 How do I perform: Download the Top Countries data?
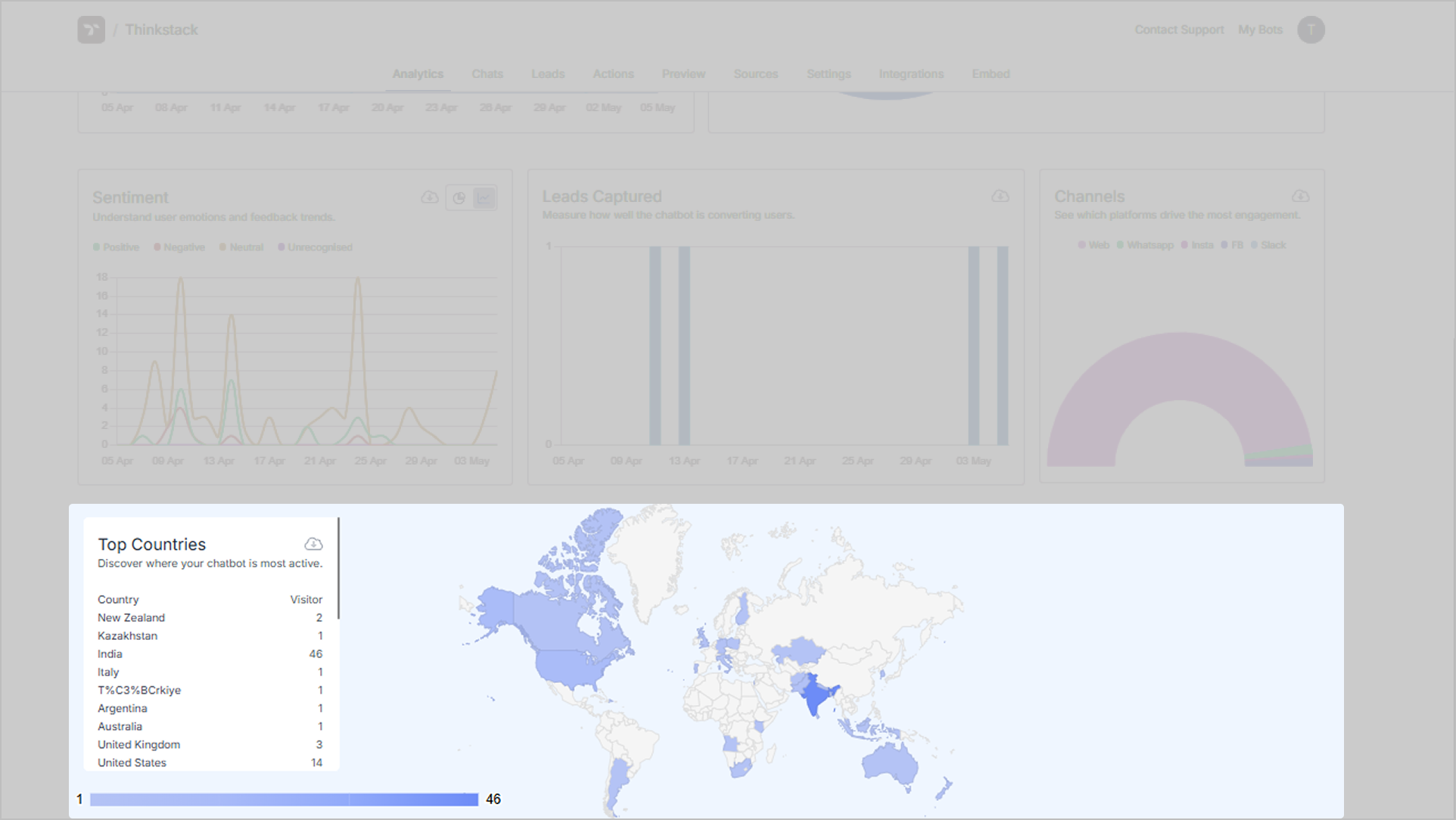313,544
